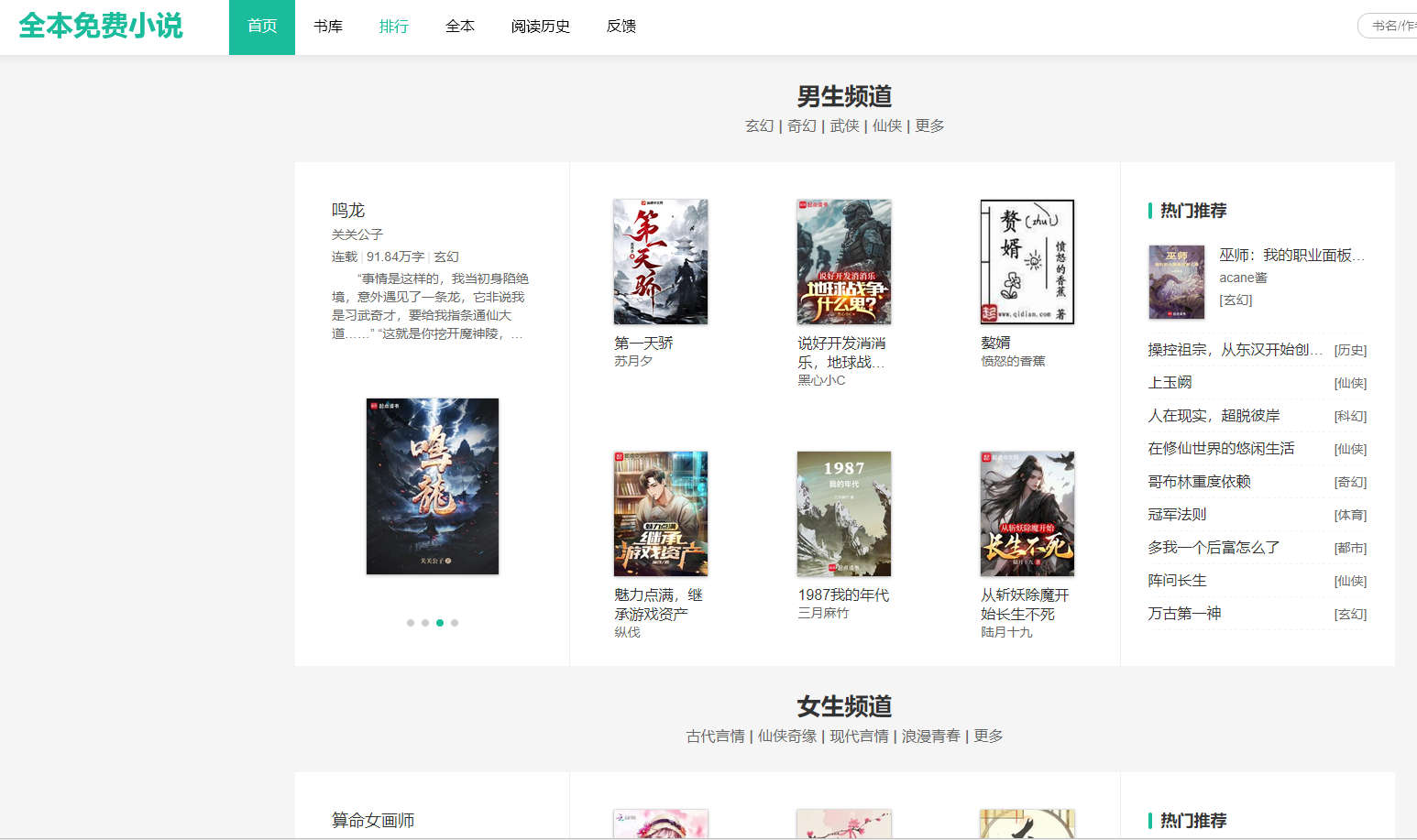Viewport: 1417px width, 840px height.
Task: Select 玄幻 category under 男生频道
Action: (x=759, y=126)
